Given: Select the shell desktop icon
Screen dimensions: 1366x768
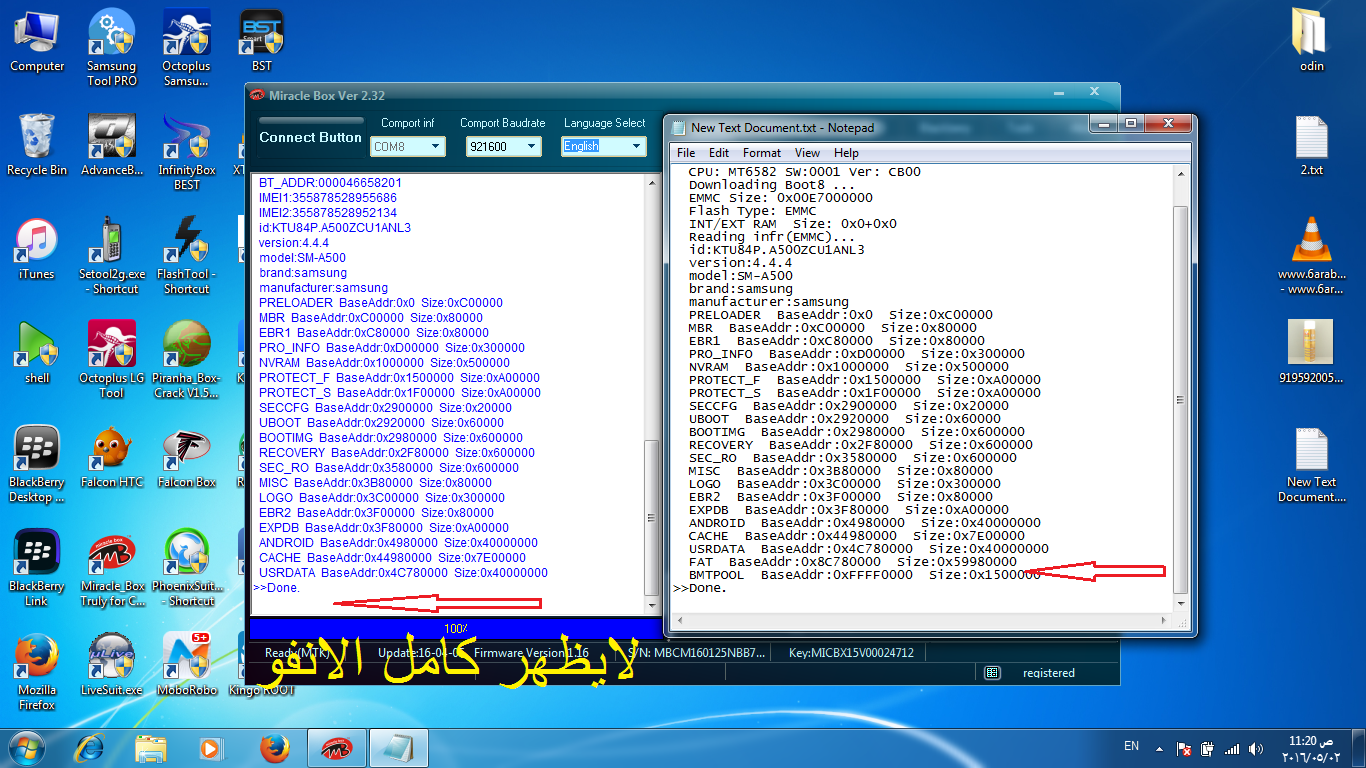Looking at the screenshot, I should pyautogui.click(x=37, y=353).
